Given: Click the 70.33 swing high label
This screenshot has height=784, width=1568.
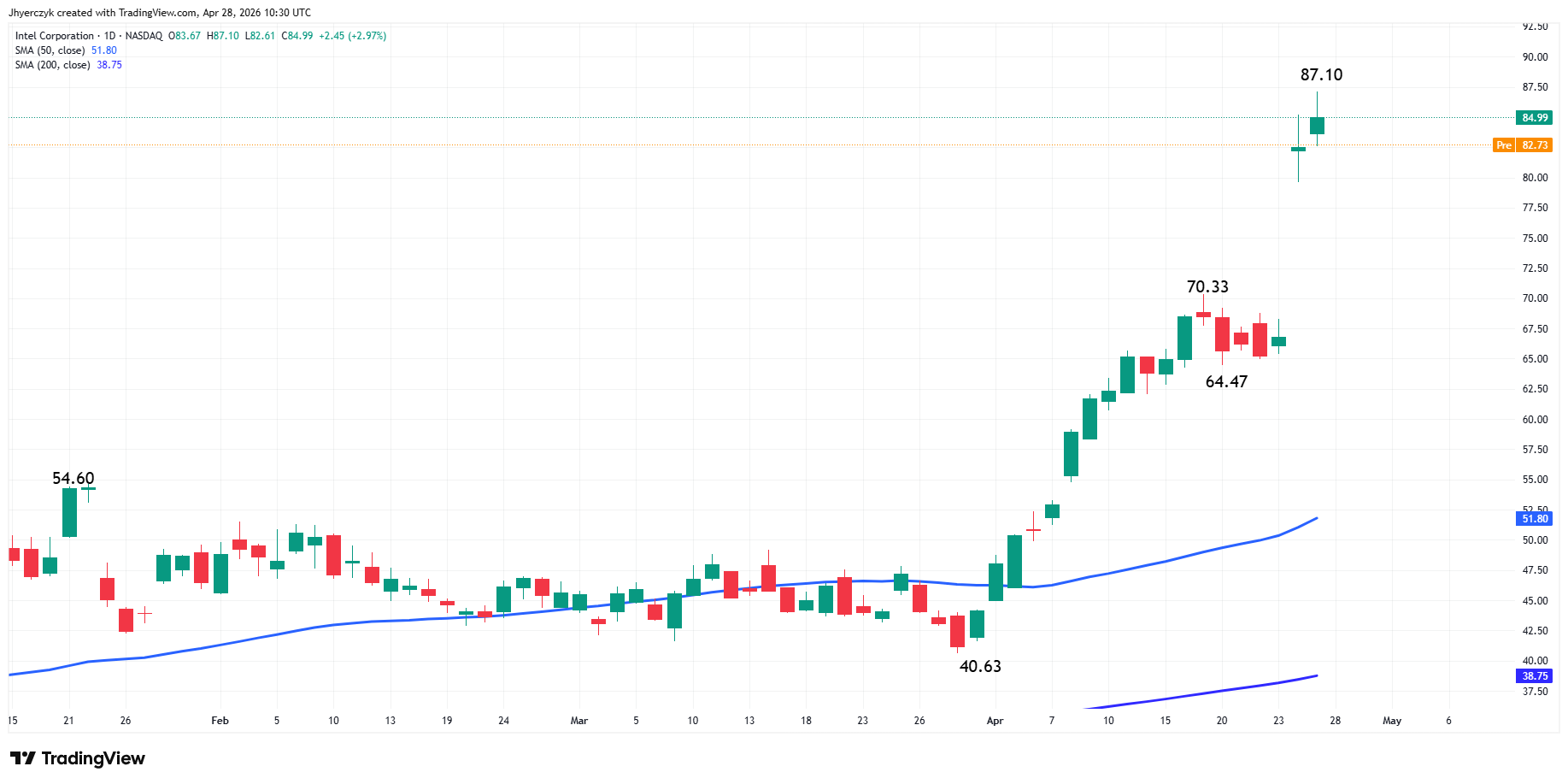Looking at the screenshot, I should pyautogui.click(x=1207, y=287).
